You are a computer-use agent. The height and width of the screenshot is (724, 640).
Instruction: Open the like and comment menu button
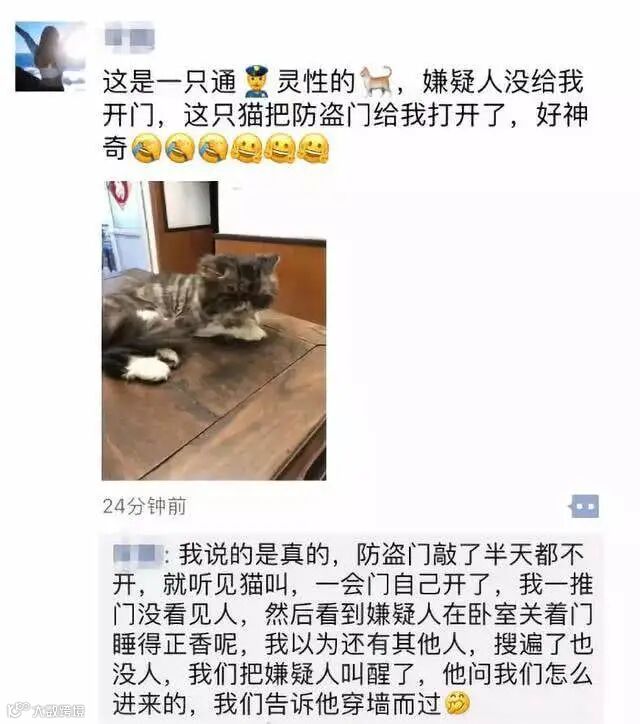coord(584,506)
